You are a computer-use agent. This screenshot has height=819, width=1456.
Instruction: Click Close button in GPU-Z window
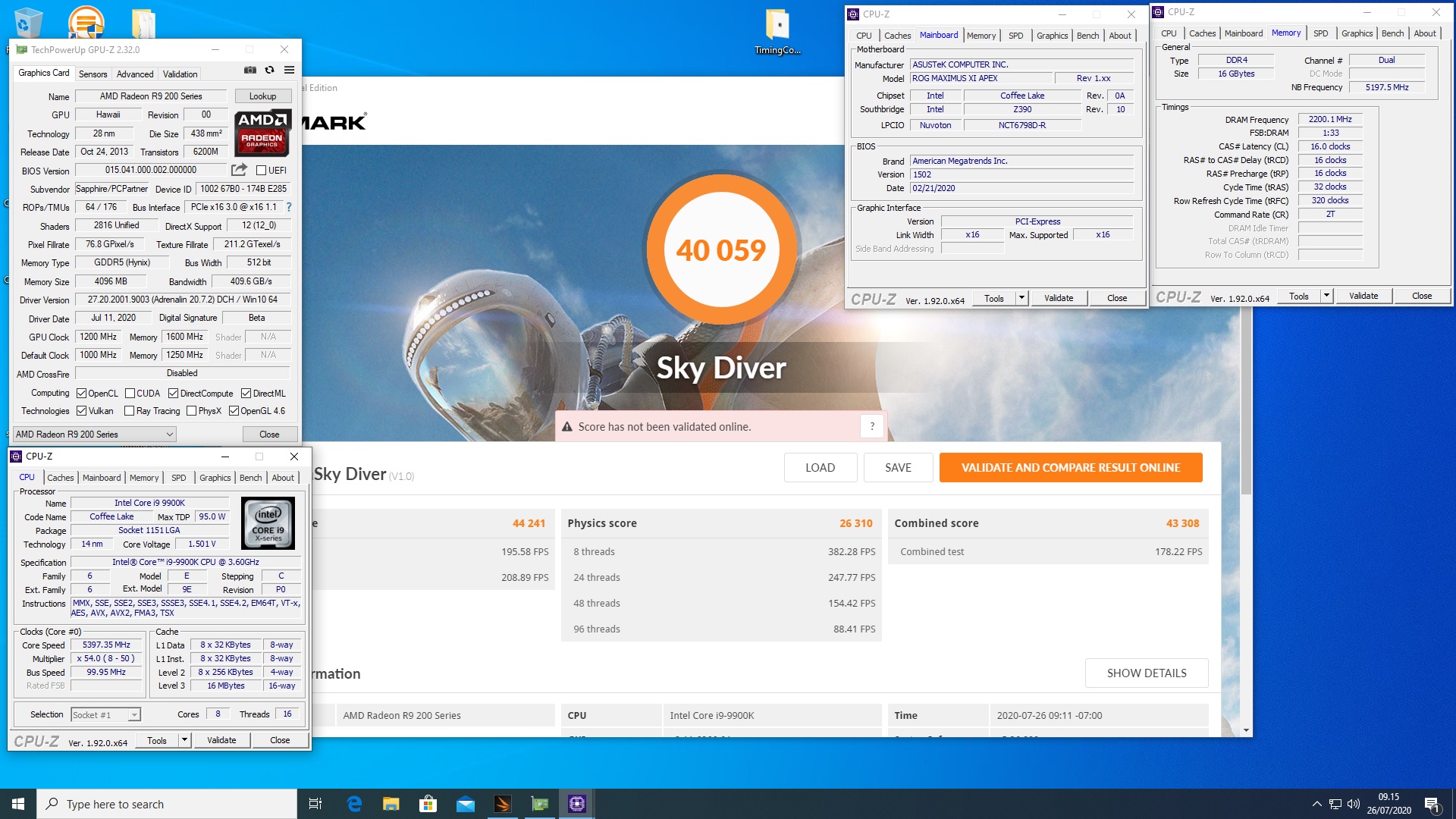point(269,435)
